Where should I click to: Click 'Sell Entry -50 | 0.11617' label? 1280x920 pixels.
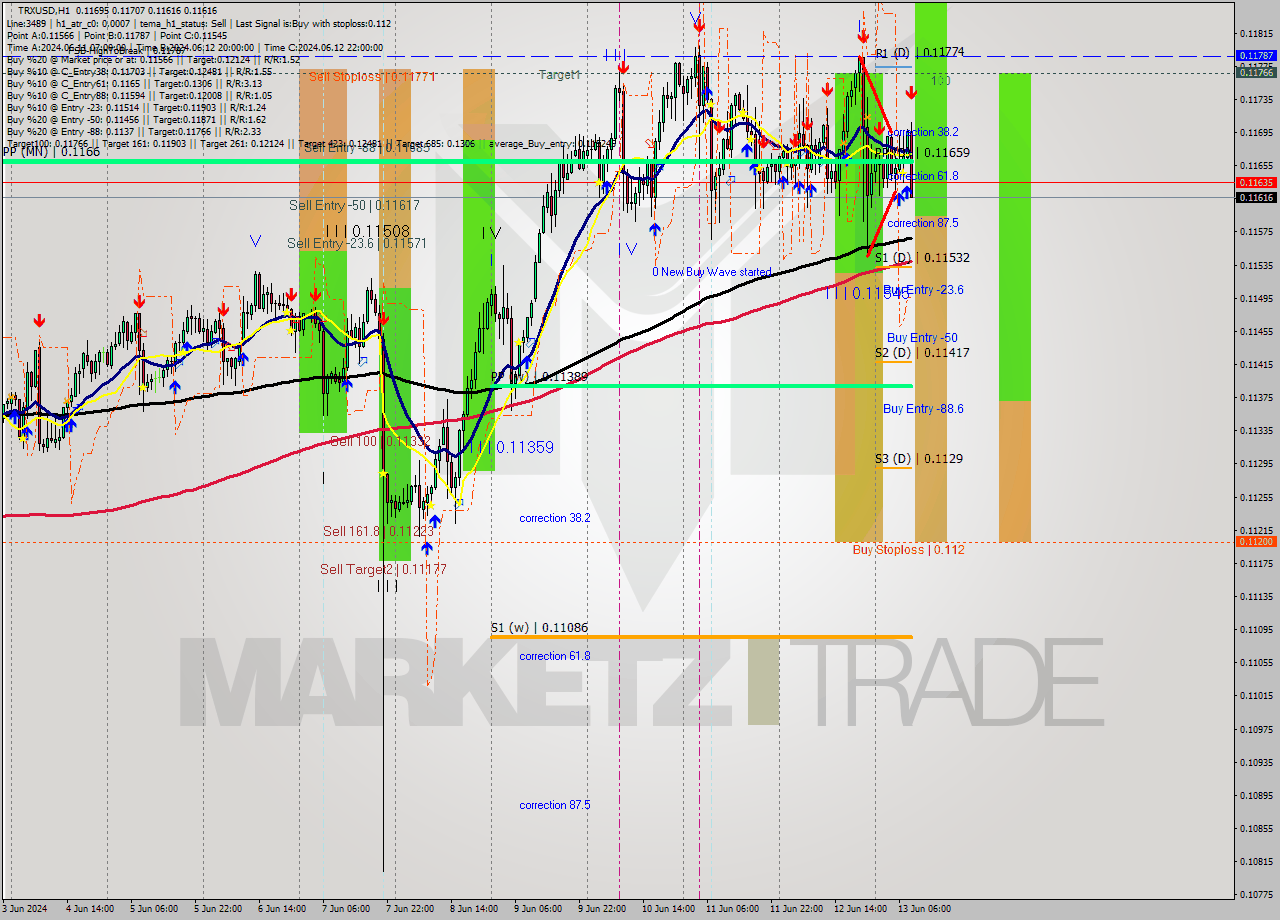354,205
